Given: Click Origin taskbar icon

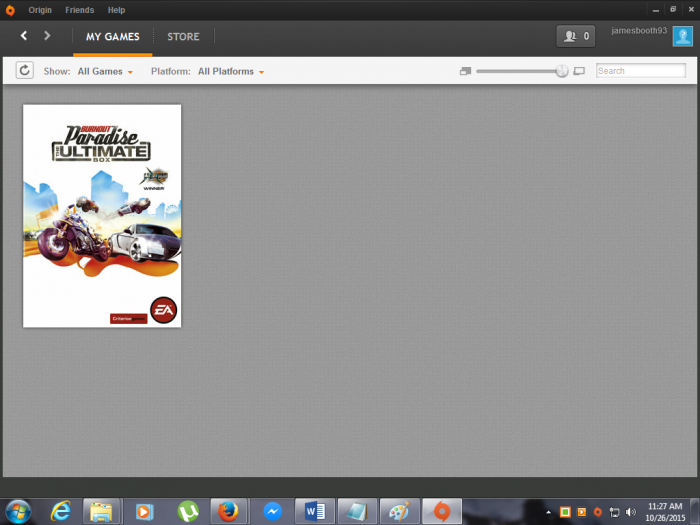Looking at the screenshot, I should click(442, 512).
